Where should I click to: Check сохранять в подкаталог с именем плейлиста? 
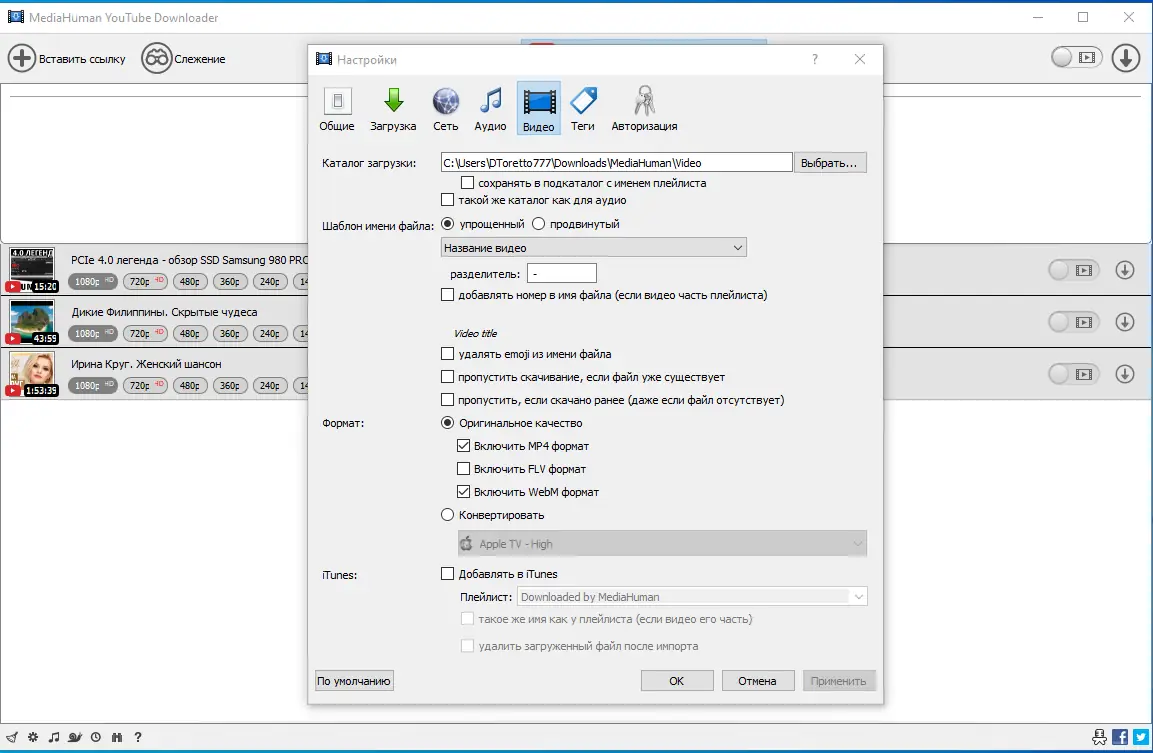(467, 182)
